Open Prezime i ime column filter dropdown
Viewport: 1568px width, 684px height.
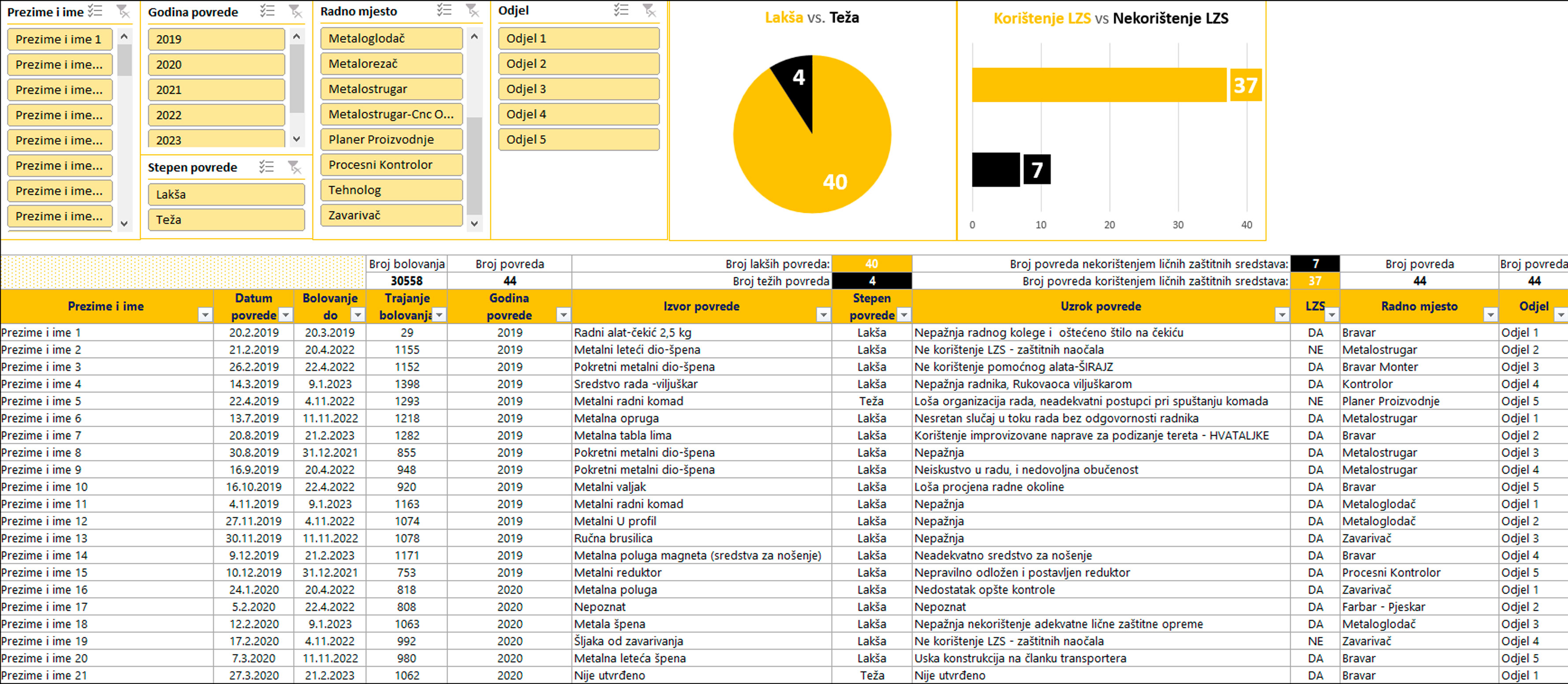point(205,315)
